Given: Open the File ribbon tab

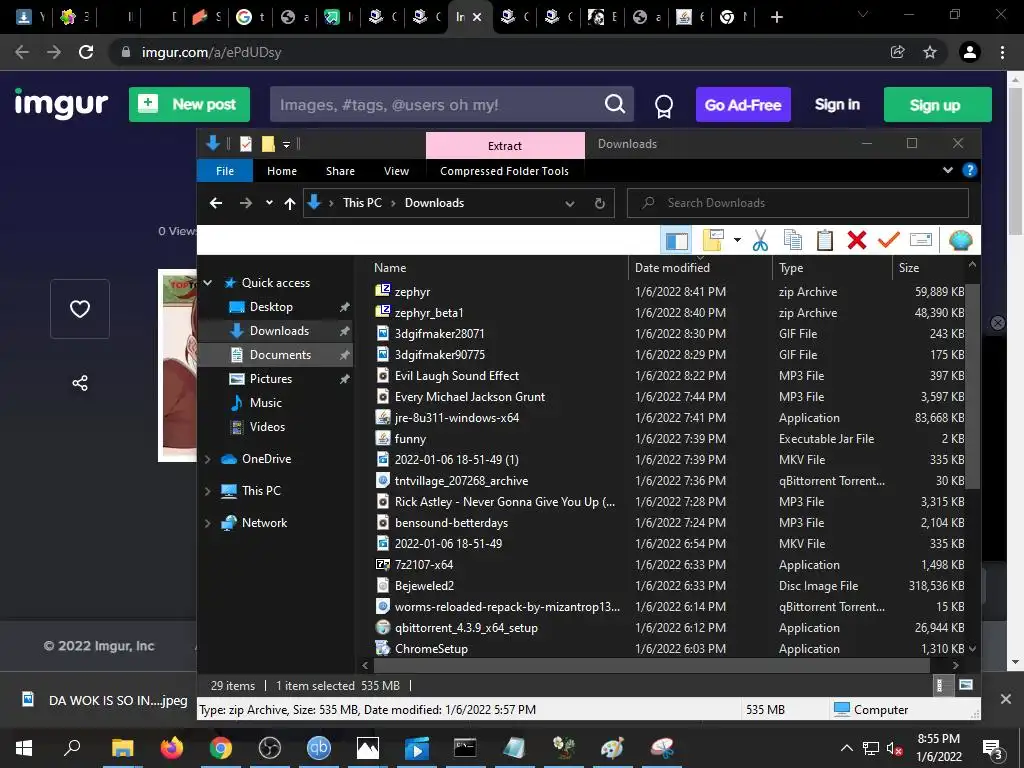Looking at the screenshot, I should (x=225, y=171).
